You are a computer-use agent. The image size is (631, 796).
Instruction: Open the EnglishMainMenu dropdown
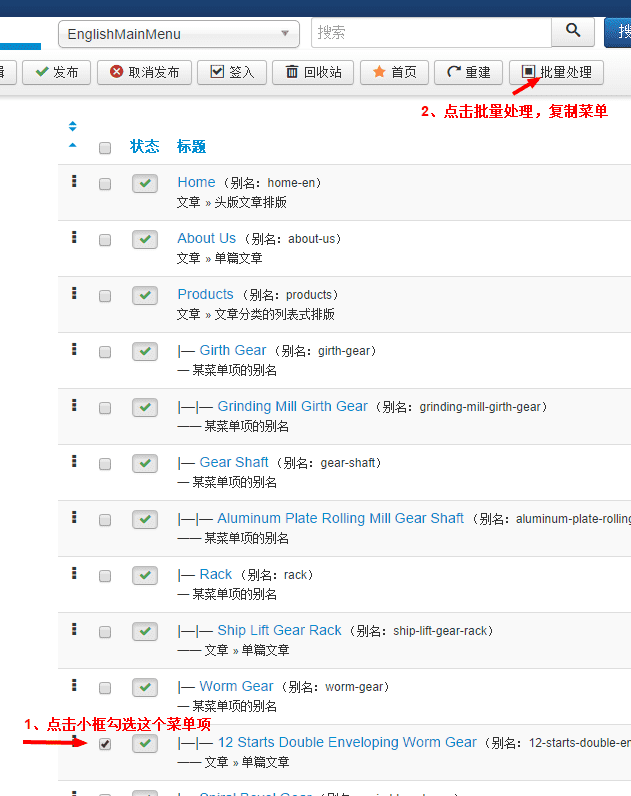pyautogui.click(x=179, y=34)
